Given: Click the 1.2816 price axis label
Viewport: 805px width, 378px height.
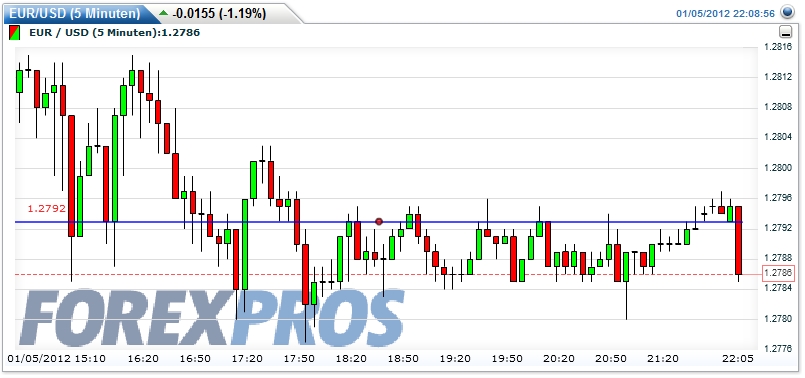Looking at the screenshot, I should (777, 47).
